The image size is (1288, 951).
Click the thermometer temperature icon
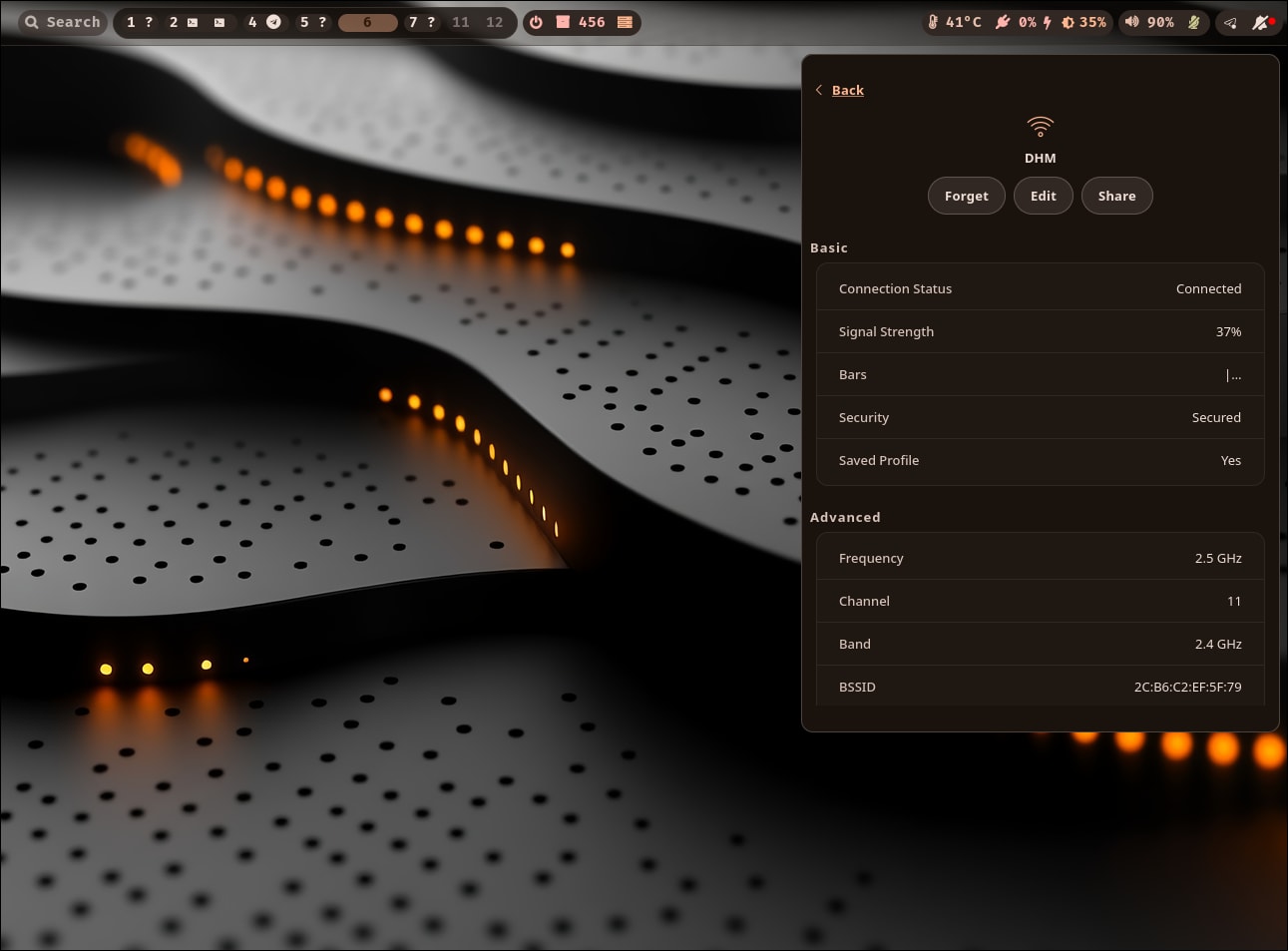coord(933,22)
